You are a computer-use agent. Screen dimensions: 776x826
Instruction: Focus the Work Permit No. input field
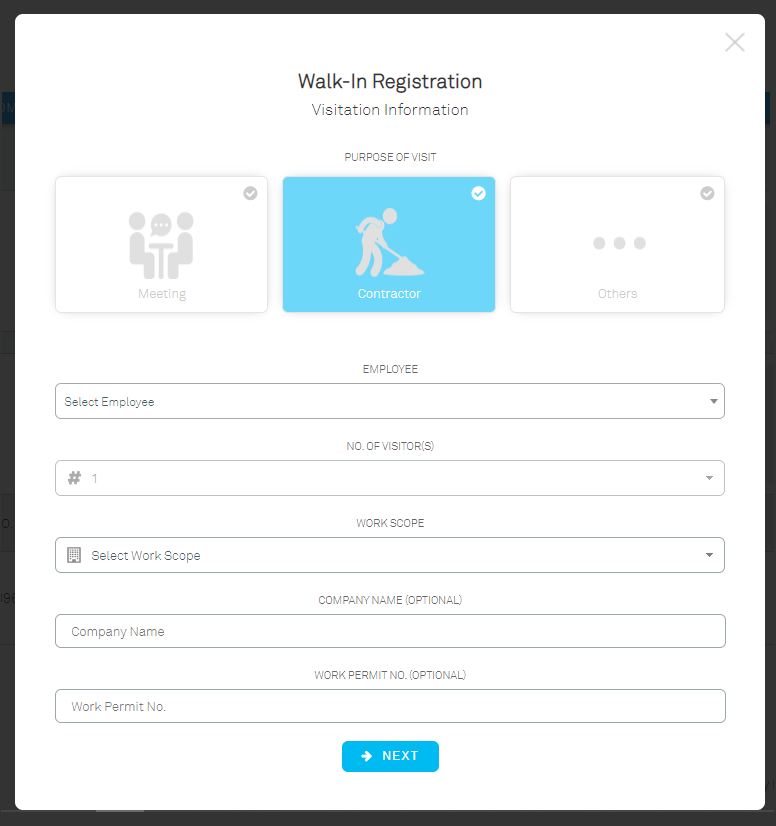tap(390, 706)
